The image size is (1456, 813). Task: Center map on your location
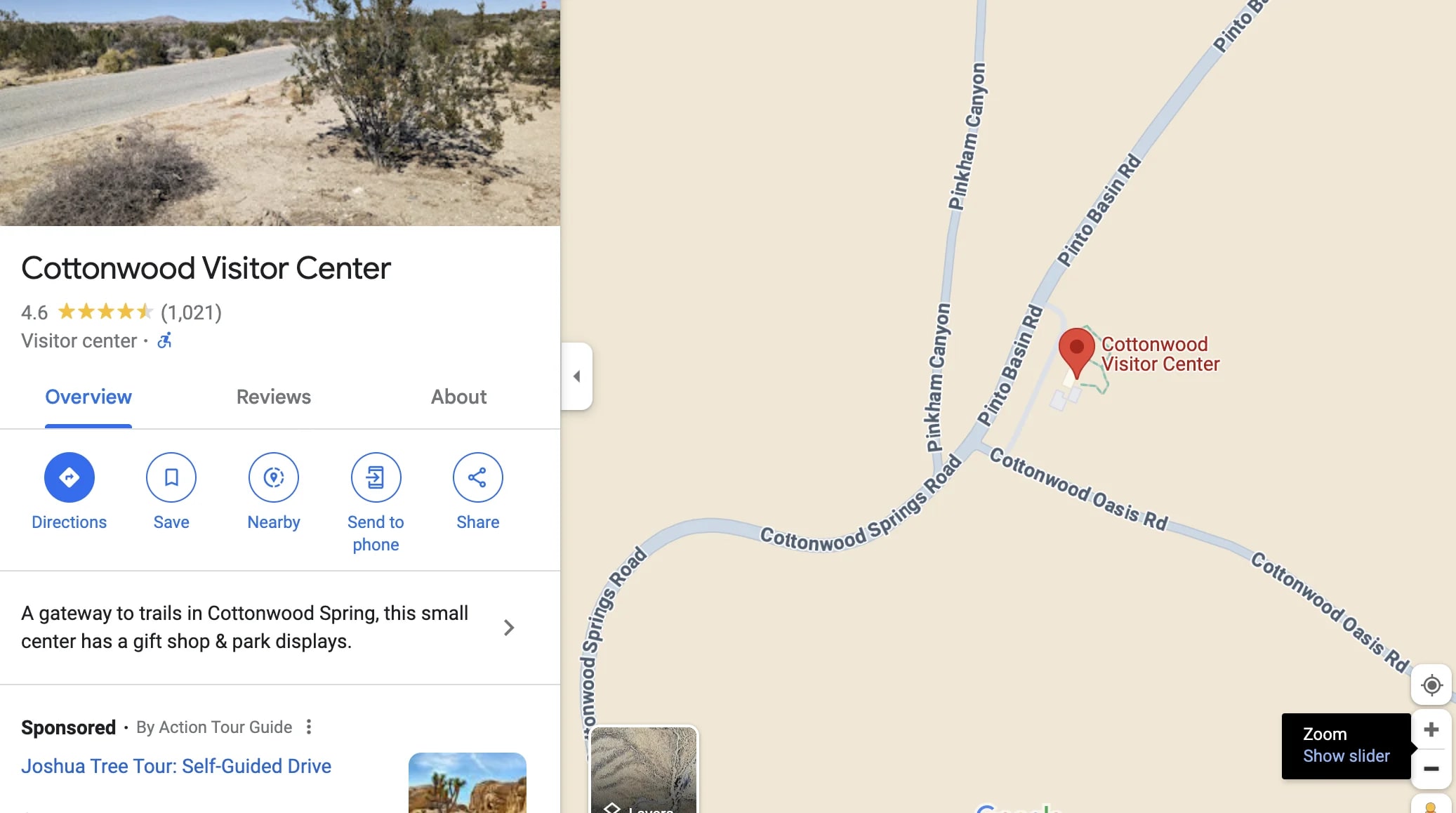click(1431, 685)
